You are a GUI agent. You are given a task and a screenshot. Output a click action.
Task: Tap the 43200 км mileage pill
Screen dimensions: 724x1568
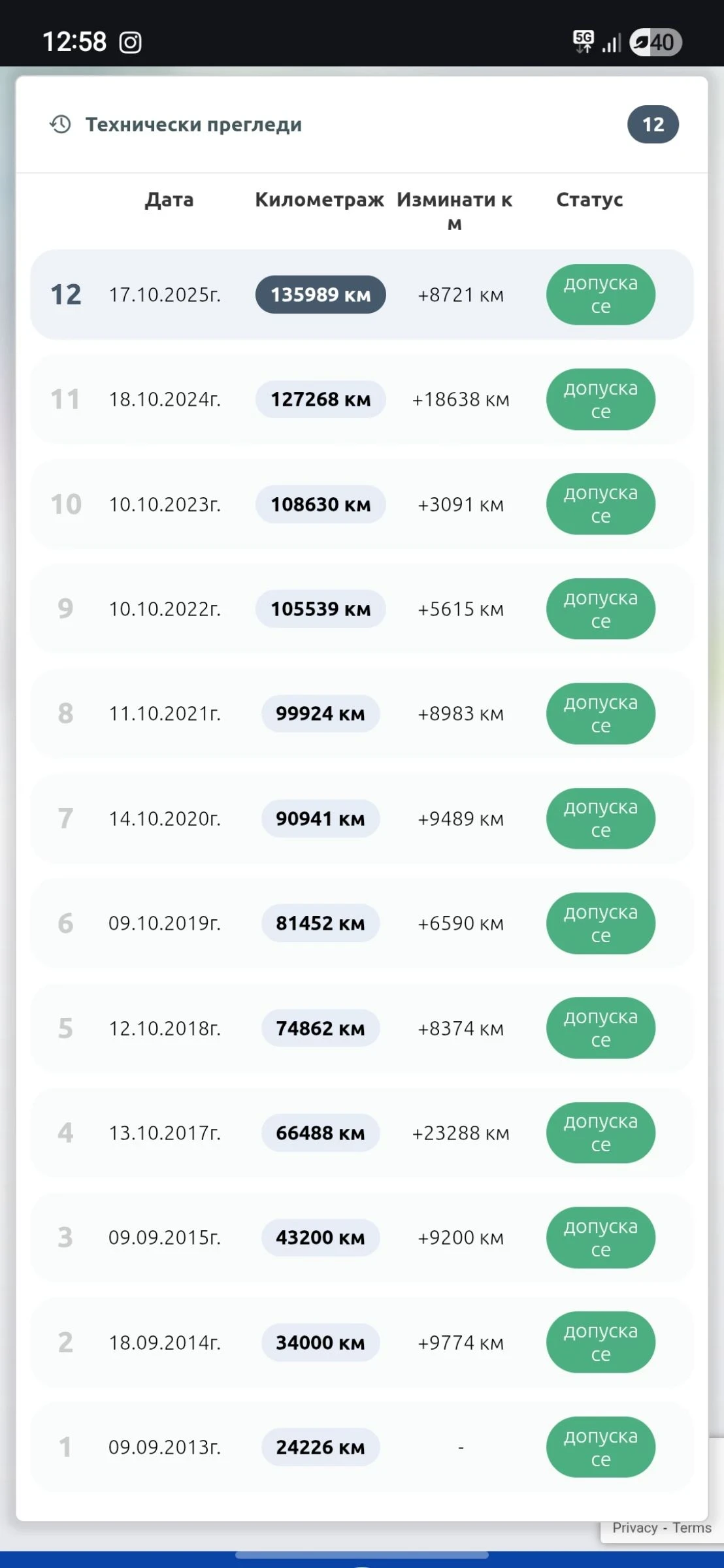[x=320, y=1237]
